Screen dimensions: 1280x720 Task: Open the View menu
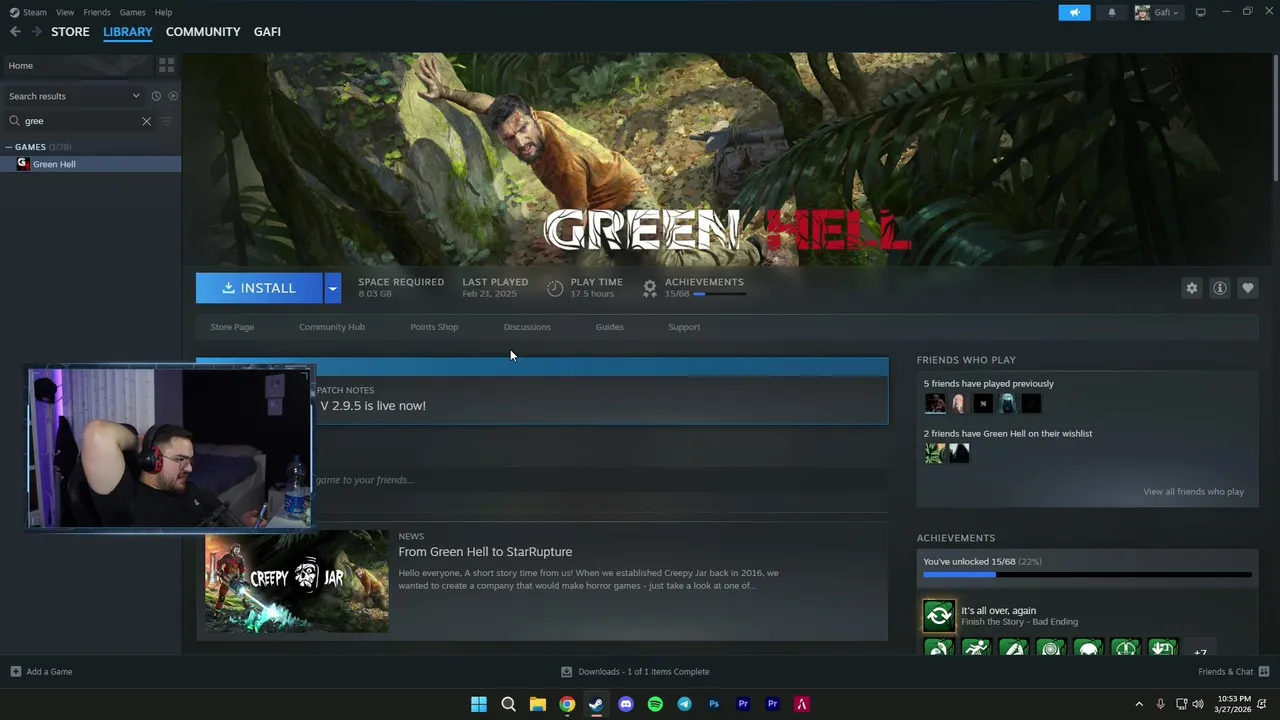65,12
